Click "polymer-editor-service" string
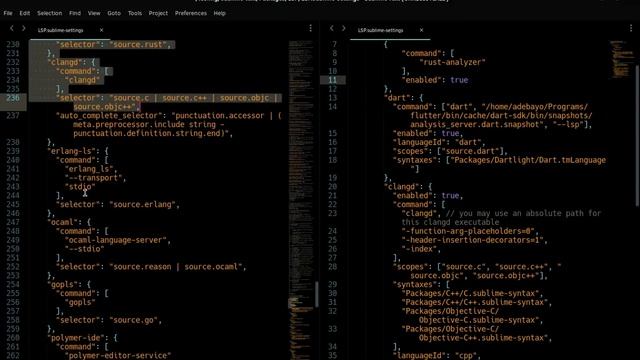The image size is (640, 360). tap(118, 356)
